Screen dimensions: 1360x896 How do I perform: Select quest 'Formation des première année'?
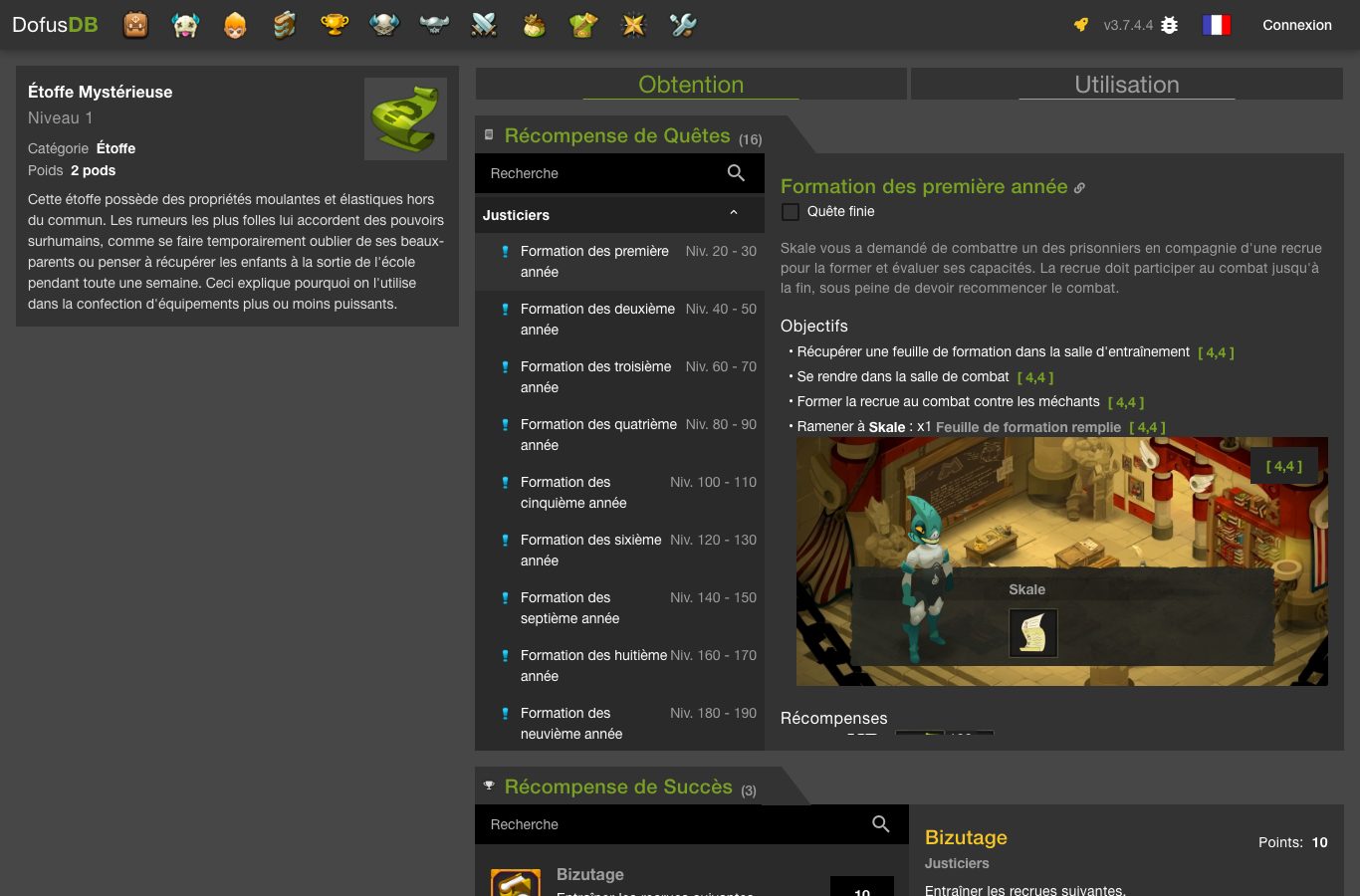click(619, 262)
